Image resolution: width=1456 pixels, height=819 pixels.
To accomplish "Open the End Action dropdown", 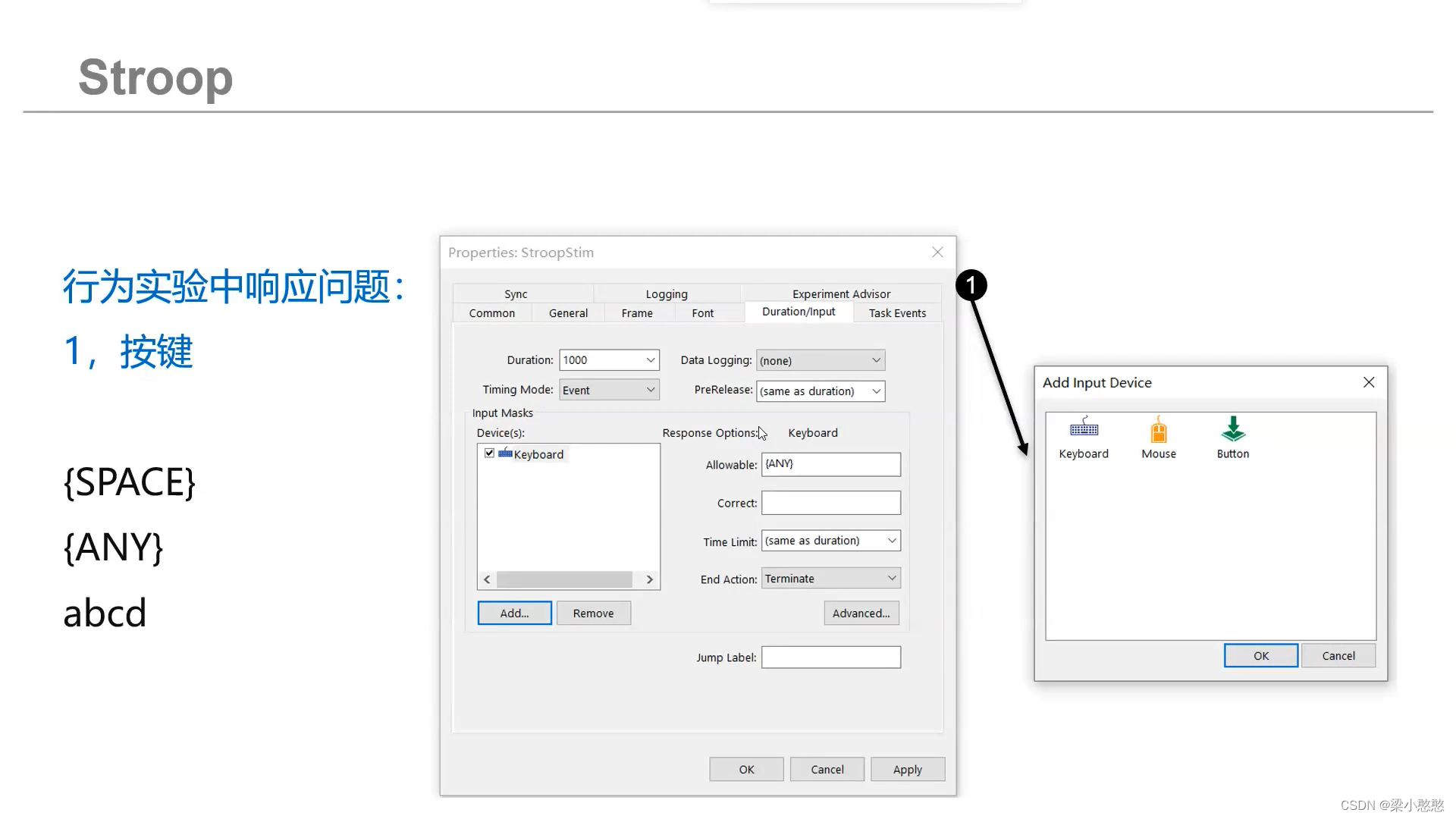I will tap(892, 579).
